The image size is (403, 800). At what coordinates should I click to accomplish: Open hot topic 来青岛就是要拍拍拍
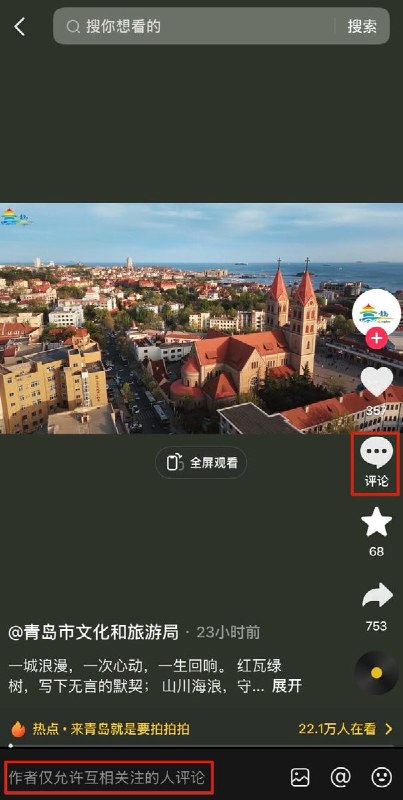click(130, 729)
